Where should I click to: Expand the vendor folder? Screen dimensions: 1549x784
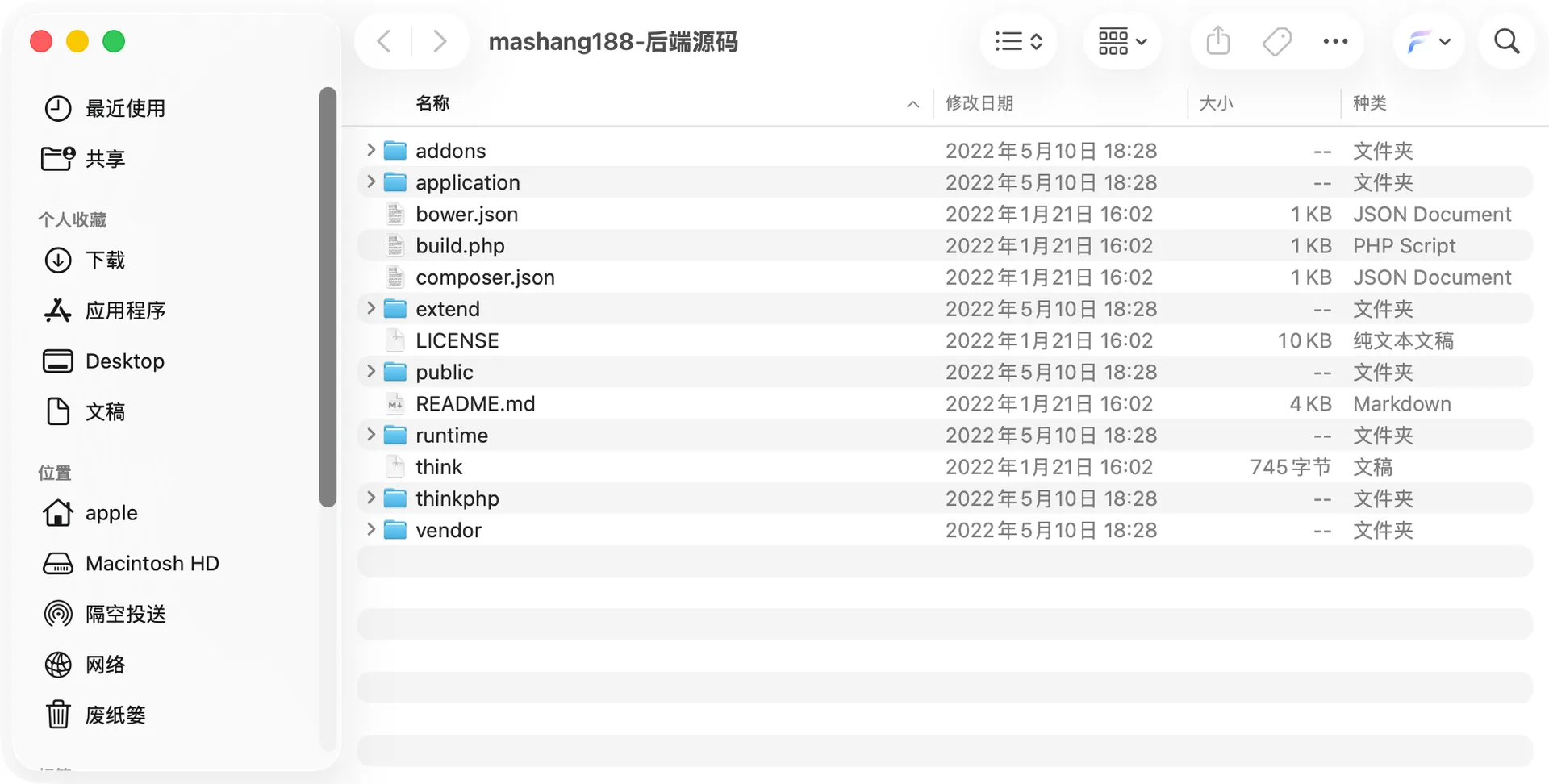[x=371, y=529]
